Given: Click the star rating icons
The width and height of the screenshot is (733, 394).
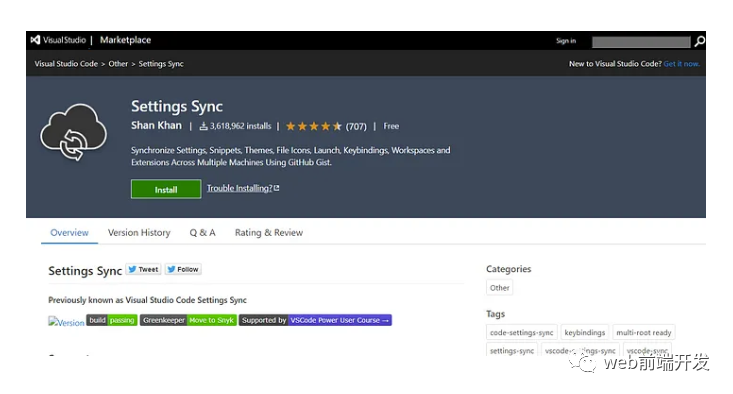Looking at the screenshot, I should pyautogui.click(x=314, y=126).
